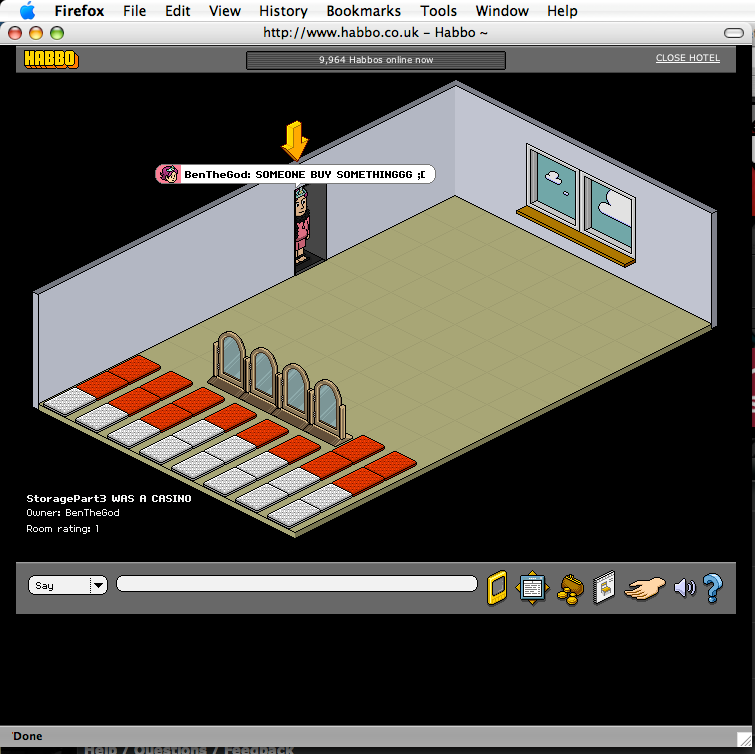The width and height of the screenshot is (755, 754).
Task: Open the Hand inventory icon
Action: coord(645,588)
